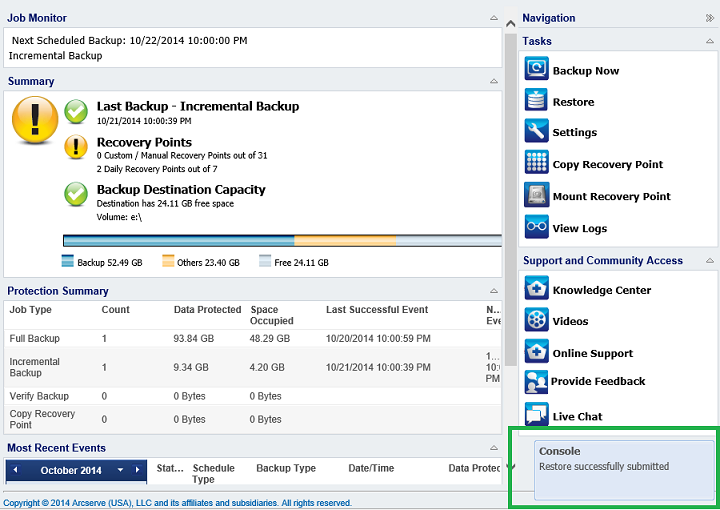Click the View Logs glasses icon

(x=536, y=227)
